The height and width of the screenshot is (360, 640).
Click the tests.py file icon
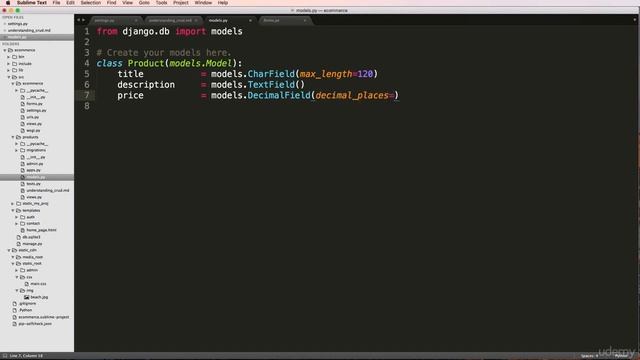(x=22, y=184)
